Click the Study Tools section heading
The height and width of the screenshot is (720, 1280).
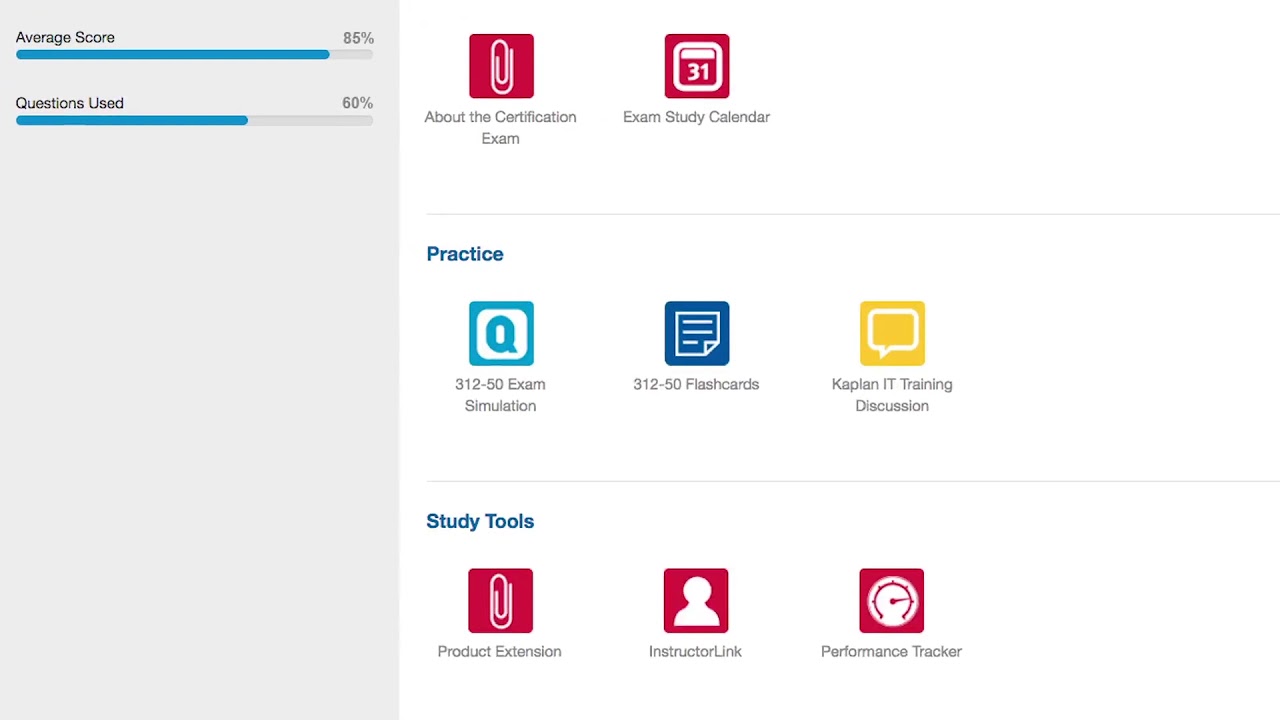[x=480, y=521]
